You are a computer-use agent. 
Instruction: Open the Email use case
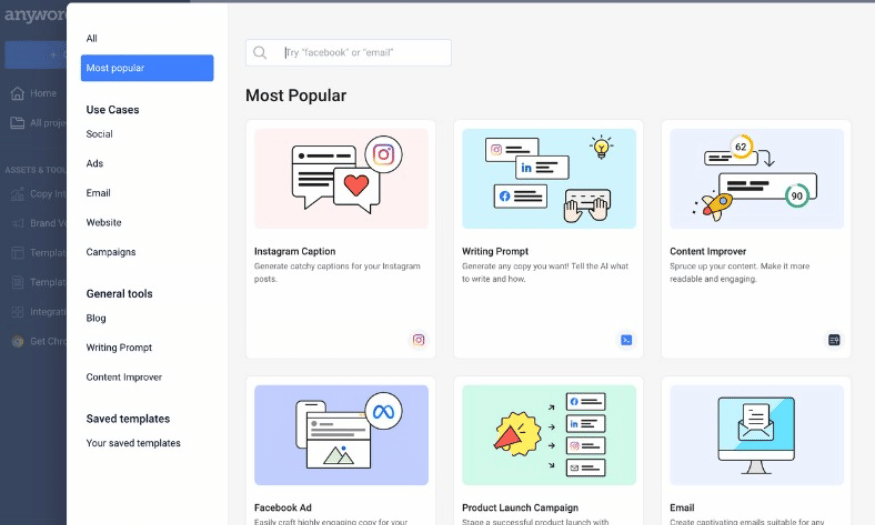(x=98, y=193)
